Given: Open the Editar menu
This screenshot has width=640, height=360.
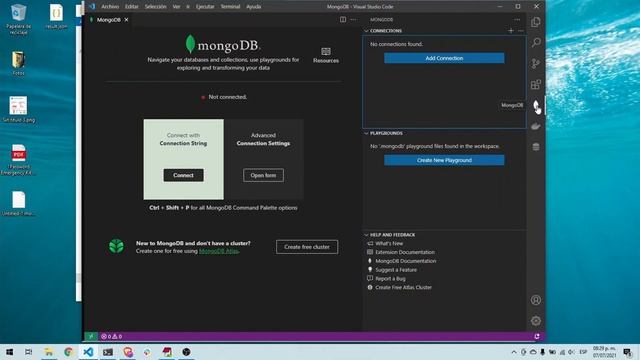Looking at the screenshot, I should point(131,7).
